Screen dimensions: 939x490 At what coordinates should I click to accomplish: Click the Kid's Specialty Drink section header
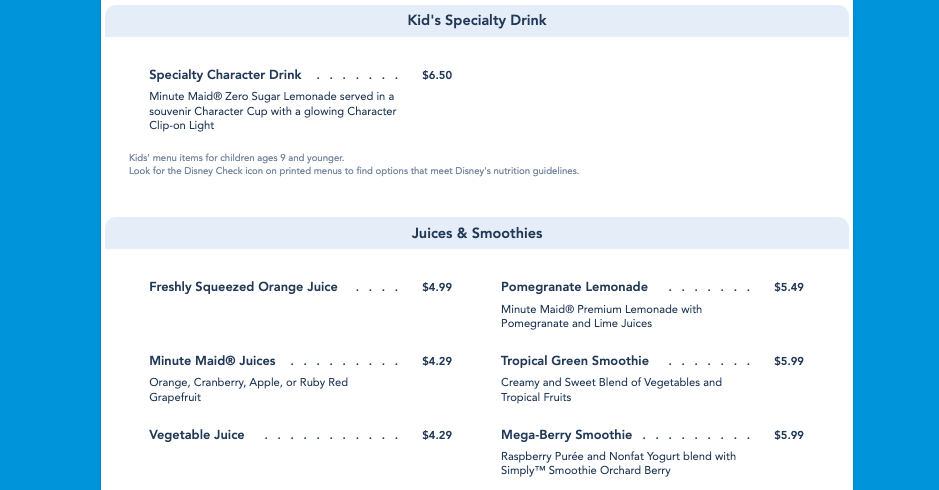477,21
